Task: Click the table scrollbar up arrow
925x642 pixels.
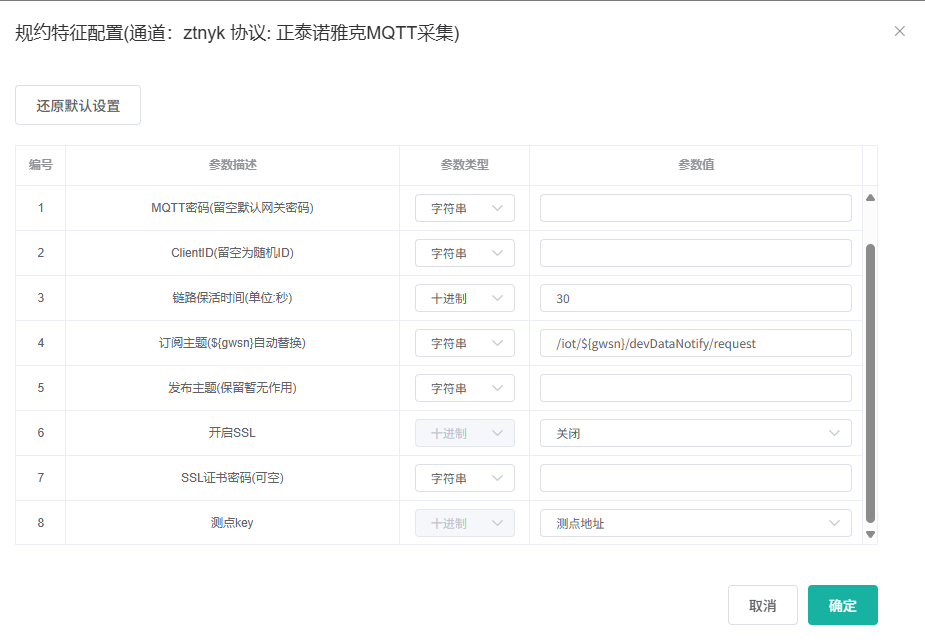Action: [870, 198]
